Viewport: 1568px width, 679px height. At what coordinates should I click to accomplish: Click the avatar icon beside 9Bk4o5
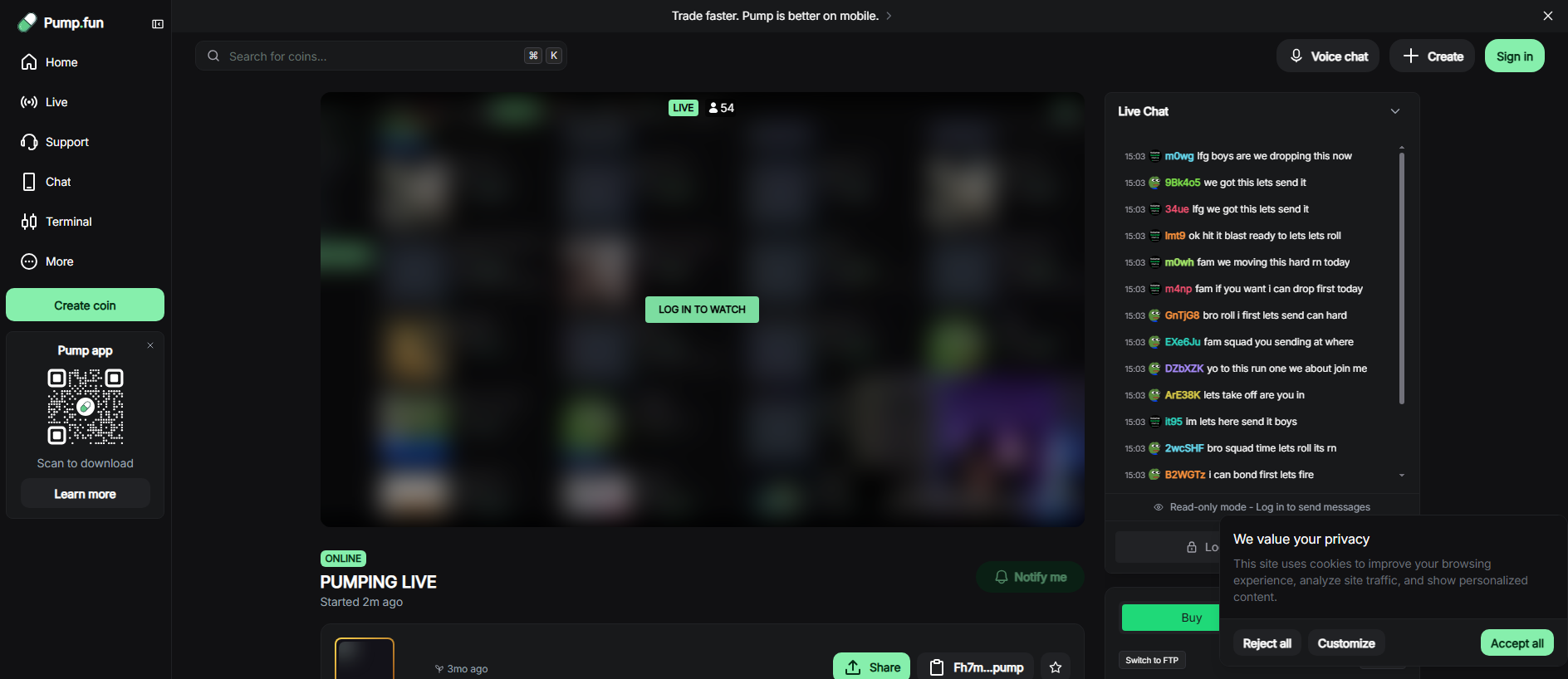click(1154, 183)
